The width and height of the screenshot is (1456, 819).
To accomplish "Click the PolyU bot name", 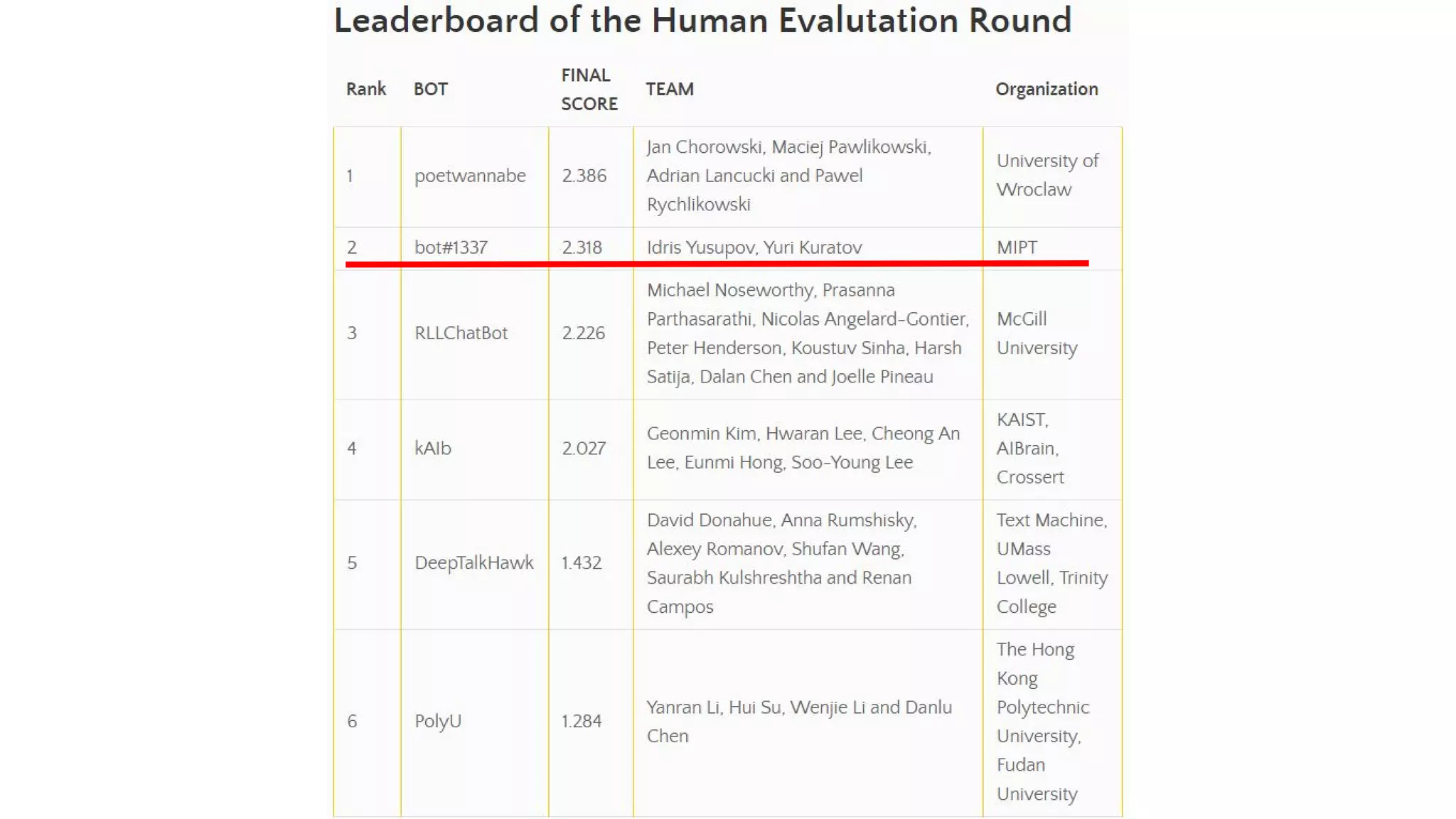I will (x=438, y=721).
